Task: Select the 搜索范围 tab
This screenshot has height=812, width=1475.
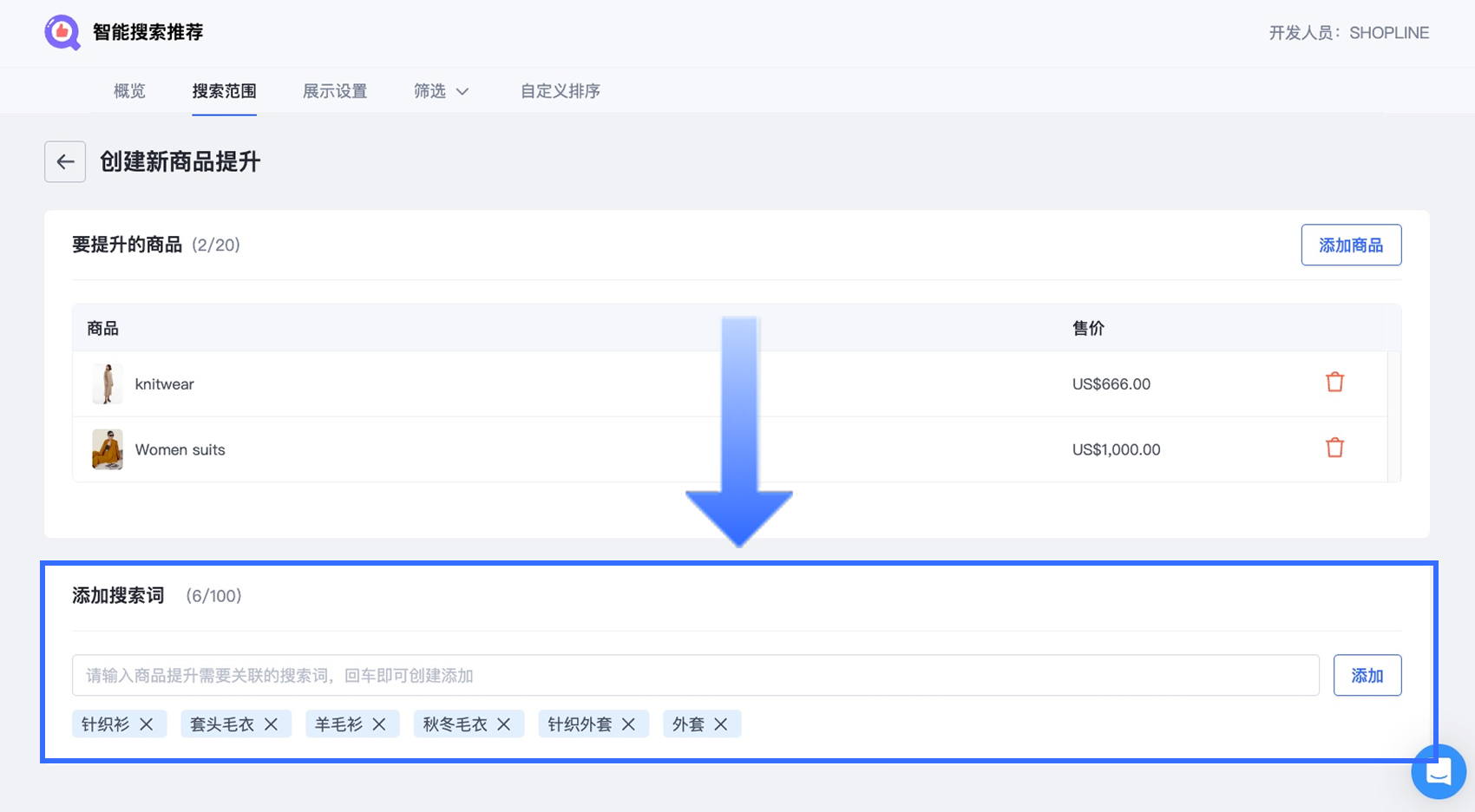Action: tap(224, 91)
